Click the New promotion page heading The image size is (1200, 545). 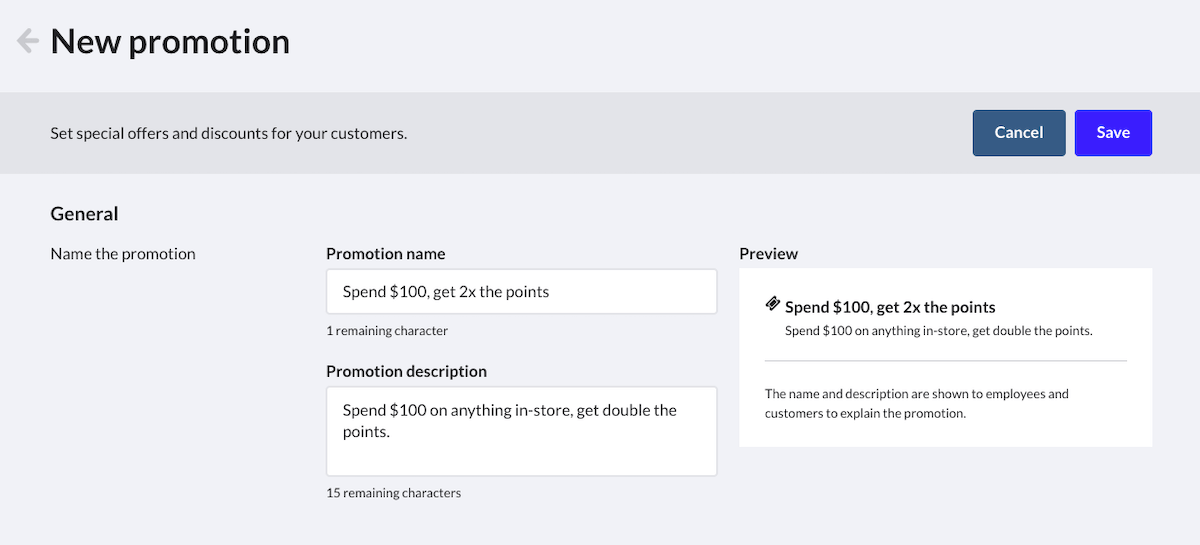pyautogui.click(x=170, y=42)
